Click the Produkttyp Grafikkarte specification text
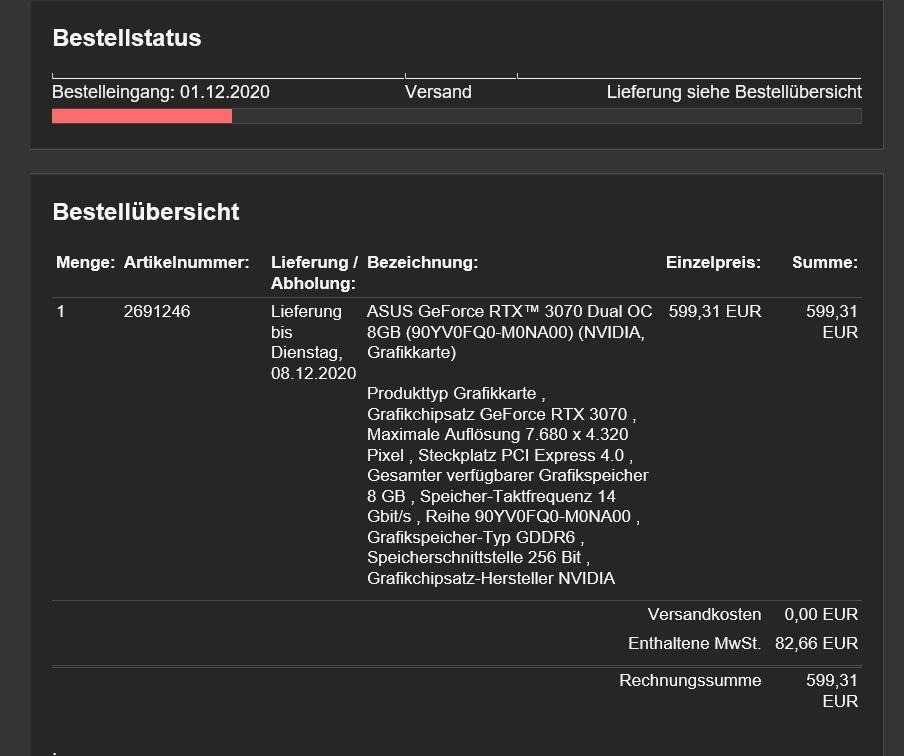Viewport: 904px width, 756px height. 455,393
